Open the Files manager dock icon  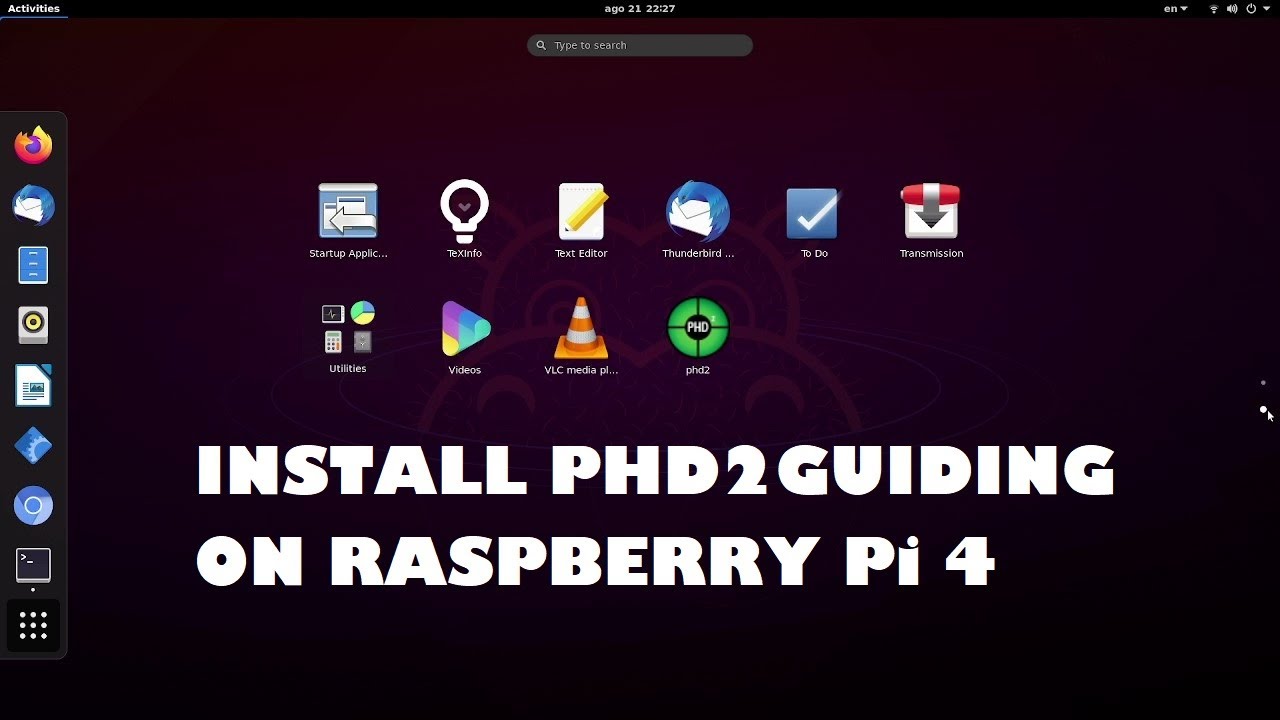coord(33,265)
